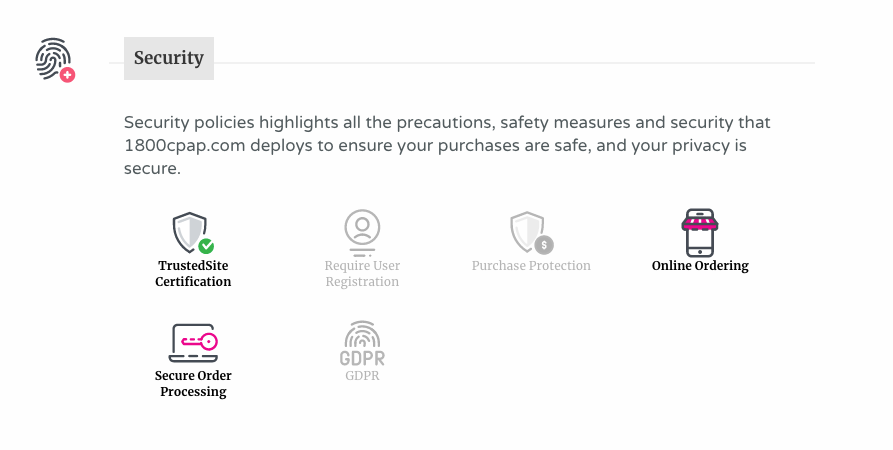Screen dimensions: 893x450
Task: Click the fingerprint Security section icon
Action: pos(55,60)
